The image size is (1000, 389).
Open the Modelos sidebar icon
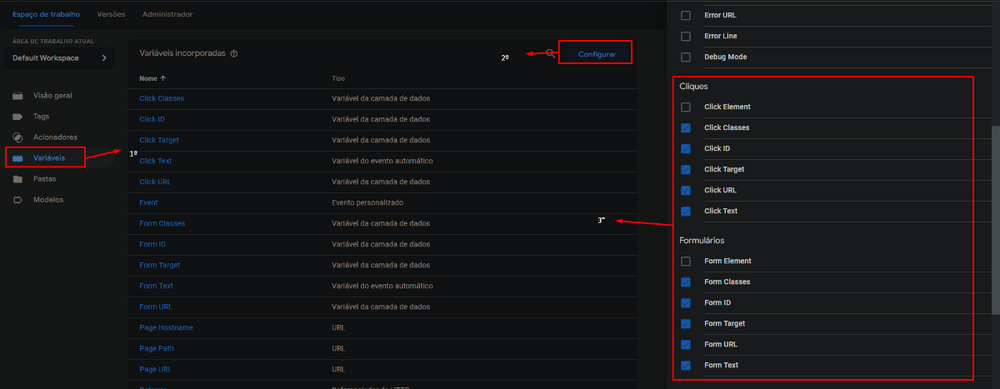18,200
